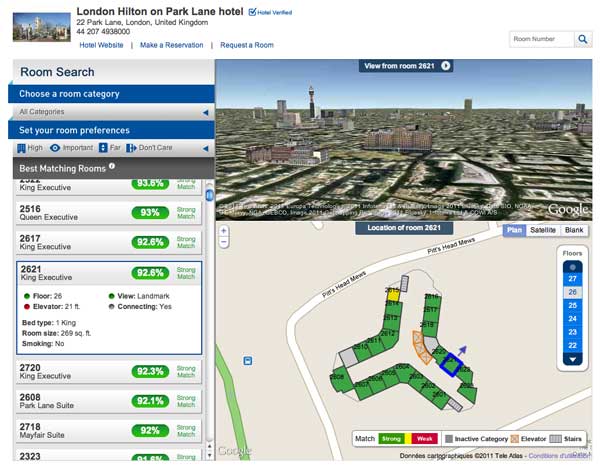600x469 pixels.
Task: Click the Choose a room category header
Action: (x=111, y=94)
